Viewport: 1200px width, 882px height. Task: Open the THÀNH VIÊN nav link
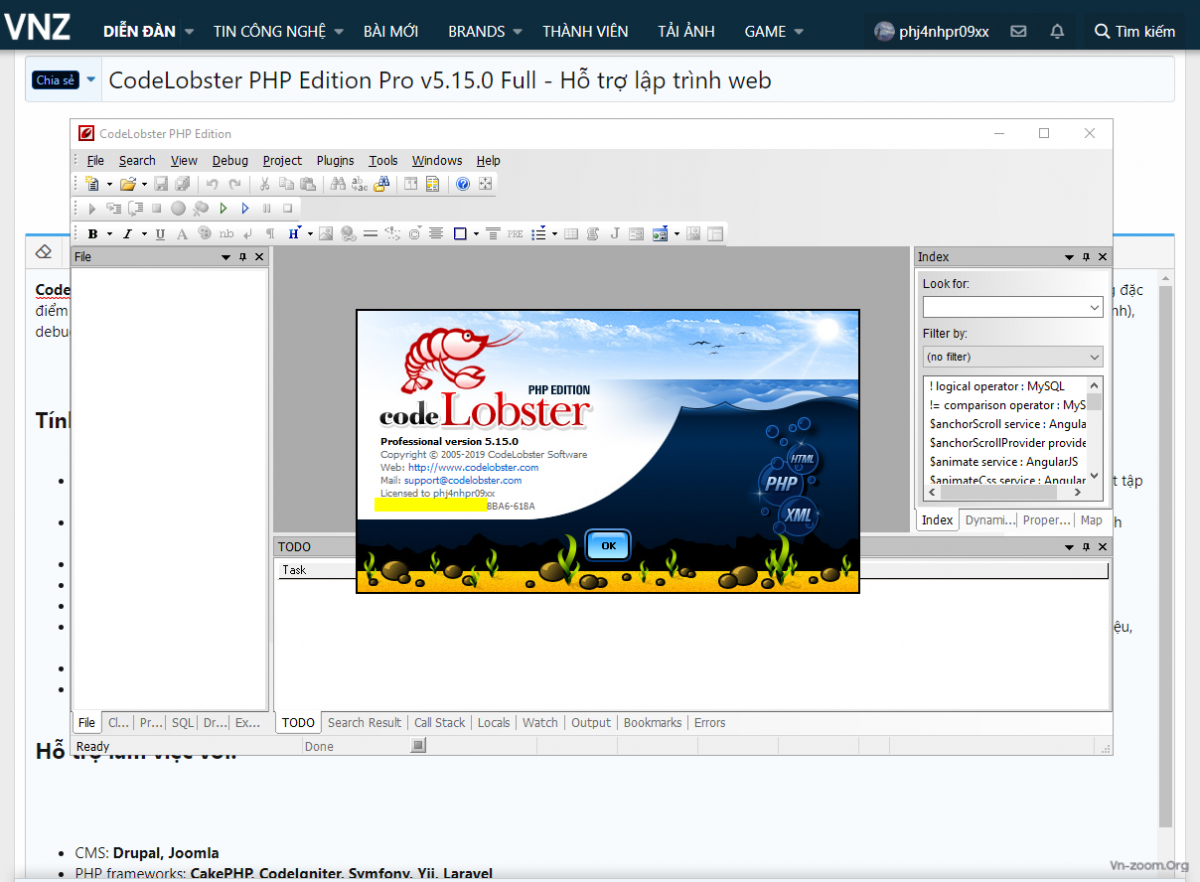[x=585, y=31]
